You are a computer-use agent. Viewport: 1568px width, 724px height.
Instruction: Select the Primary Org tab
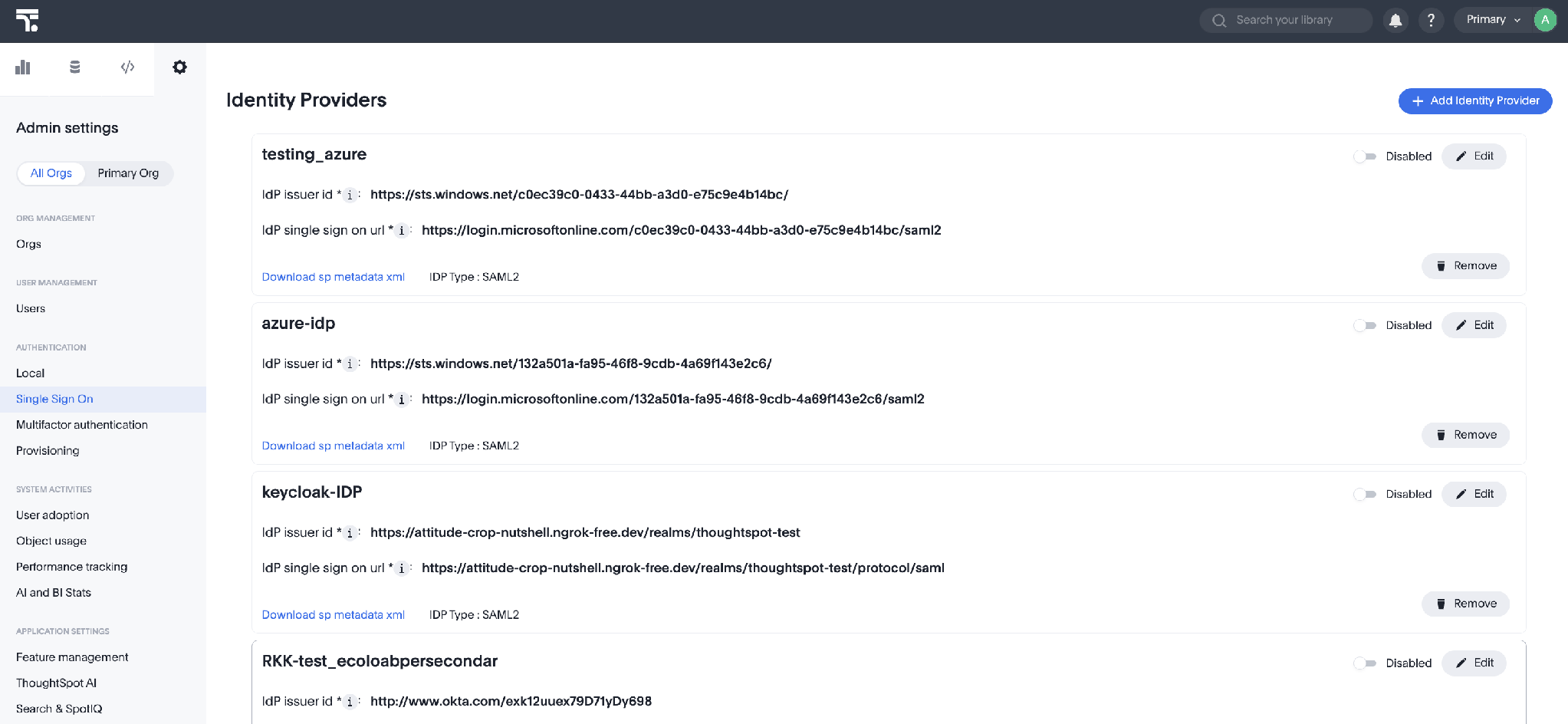(x=128, y=173)
